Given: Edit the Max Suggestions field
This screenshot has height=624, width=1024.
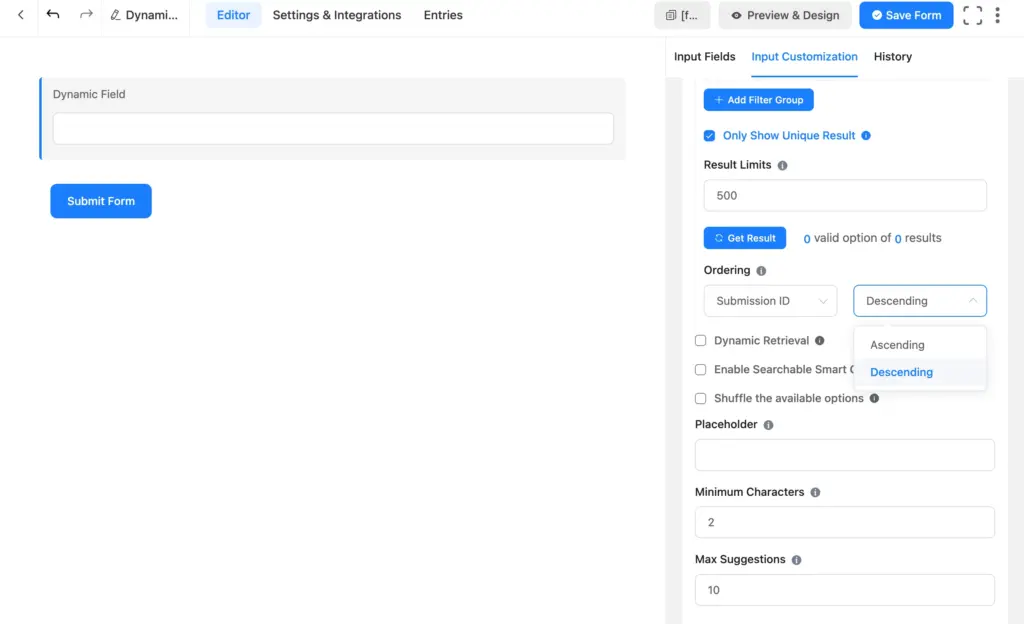Looking at the screenshot, I should coord(844,590).
